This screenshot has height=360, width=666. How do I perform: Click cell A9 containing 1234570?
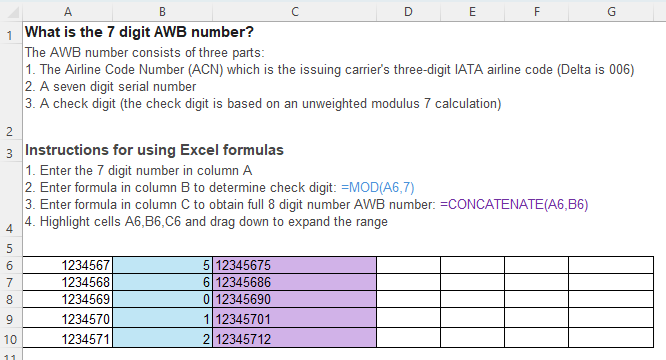68,318
